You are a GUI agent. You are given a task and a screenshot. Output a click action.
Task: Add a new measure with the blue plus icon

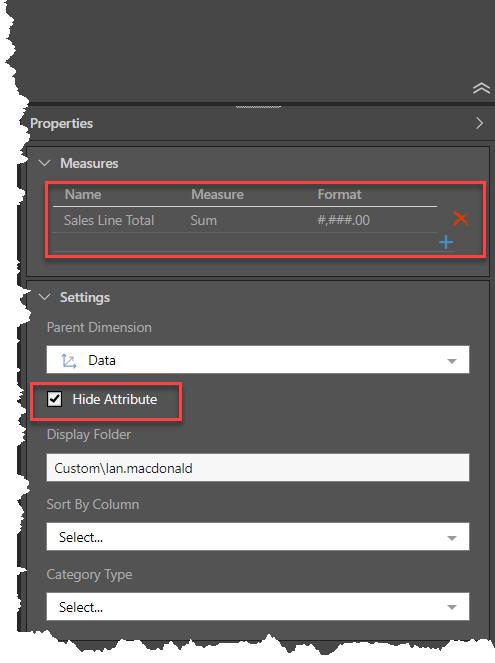point(446,242)
